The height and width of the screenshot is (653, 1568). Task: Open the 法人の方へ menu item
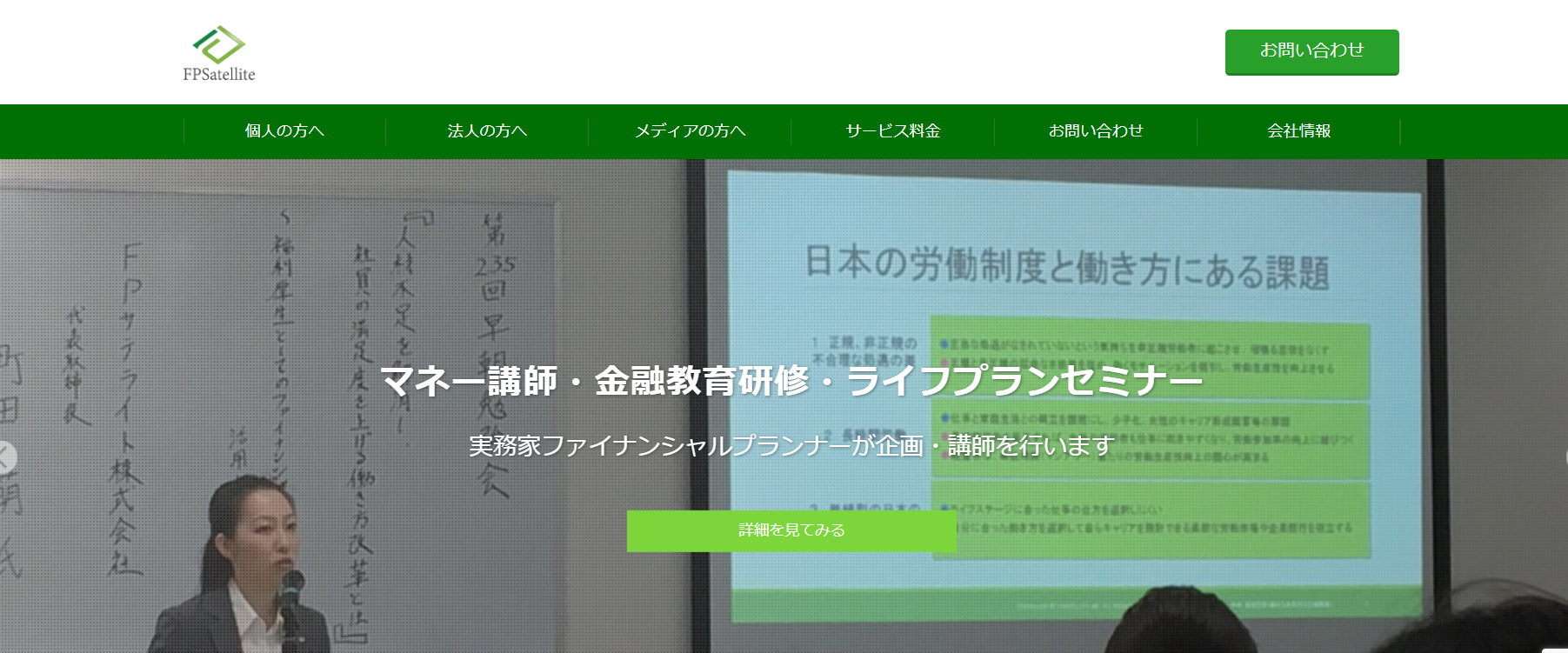point(487,131)
